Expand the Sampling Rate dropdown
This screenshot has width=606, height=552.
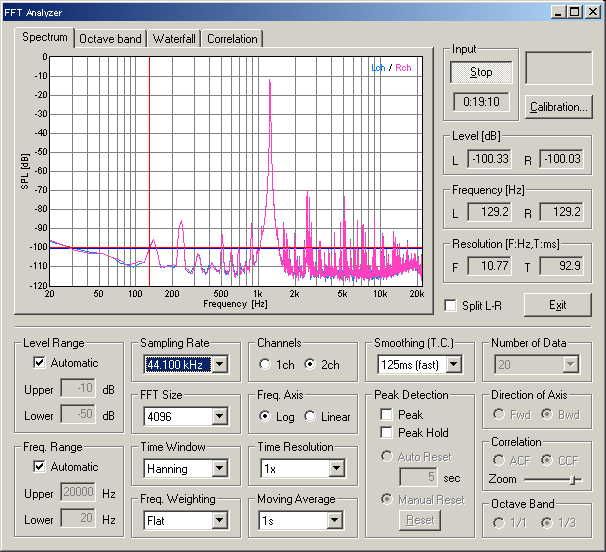tap(219, 365)
